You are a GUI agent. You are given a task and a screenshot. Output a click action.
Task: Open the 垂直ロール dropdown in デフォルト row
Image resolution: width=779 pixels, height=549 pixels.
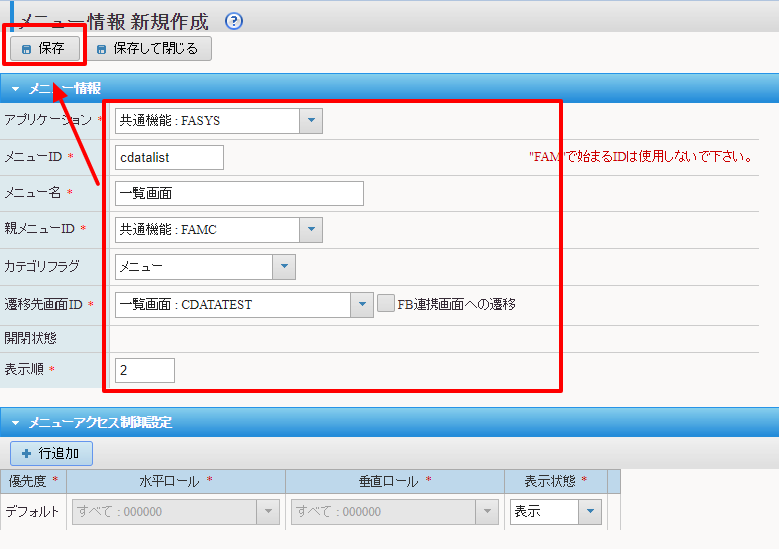(x=487, y=512)
